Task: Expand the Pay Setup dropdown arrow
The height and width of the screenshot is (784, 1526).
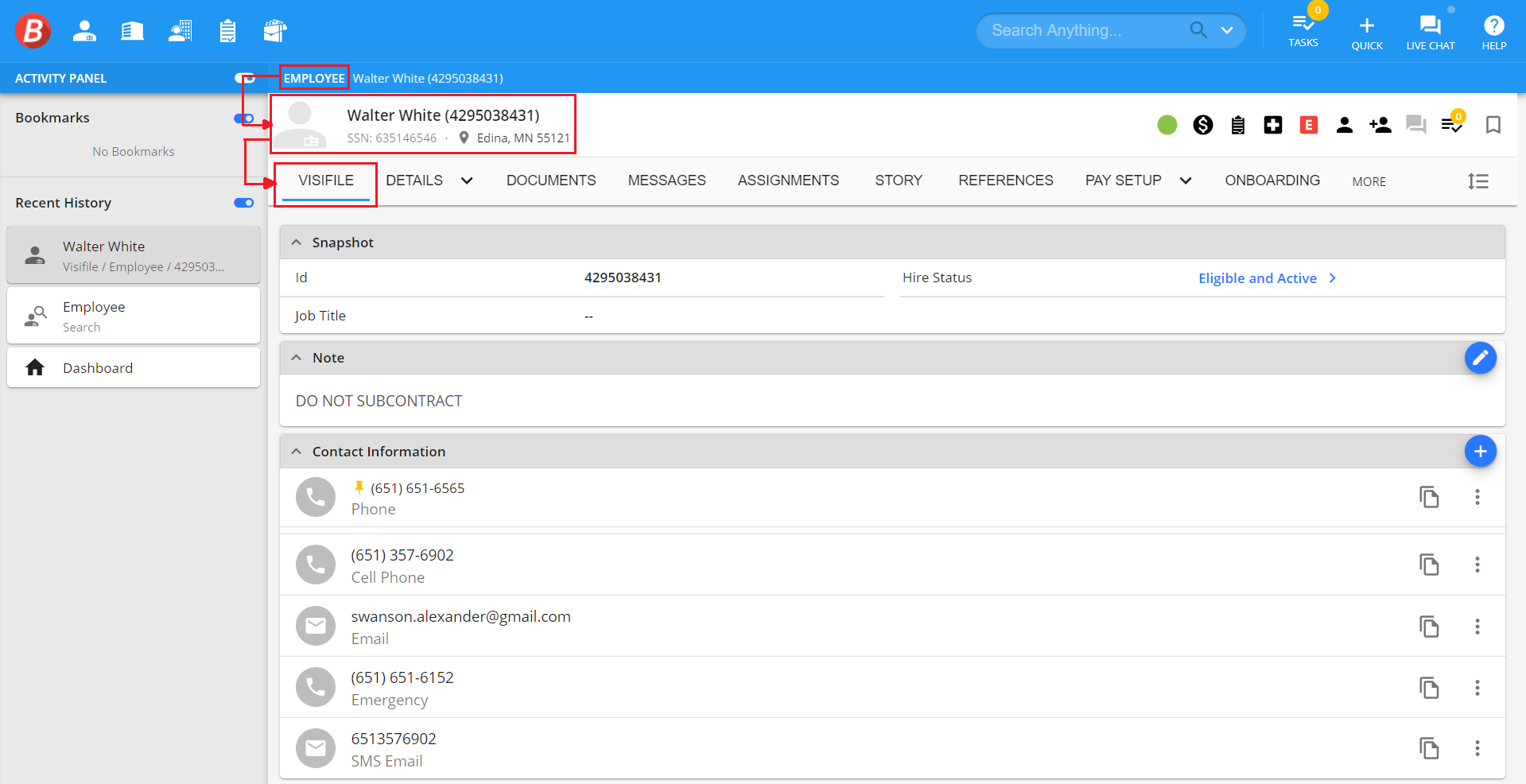Action: 1186,180
